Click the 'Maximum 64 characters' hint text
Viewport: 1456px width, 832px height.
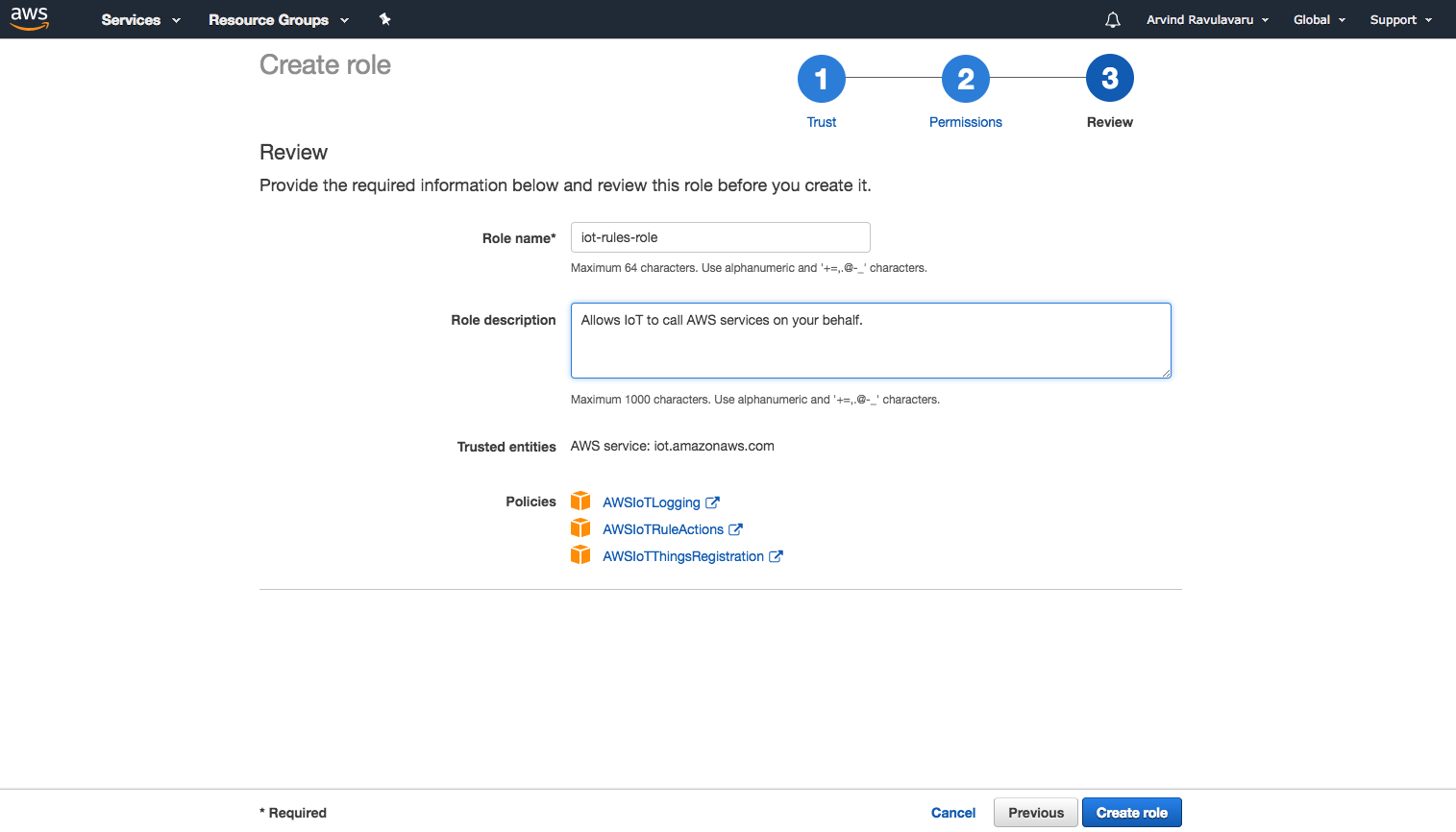tap(749, 268)
